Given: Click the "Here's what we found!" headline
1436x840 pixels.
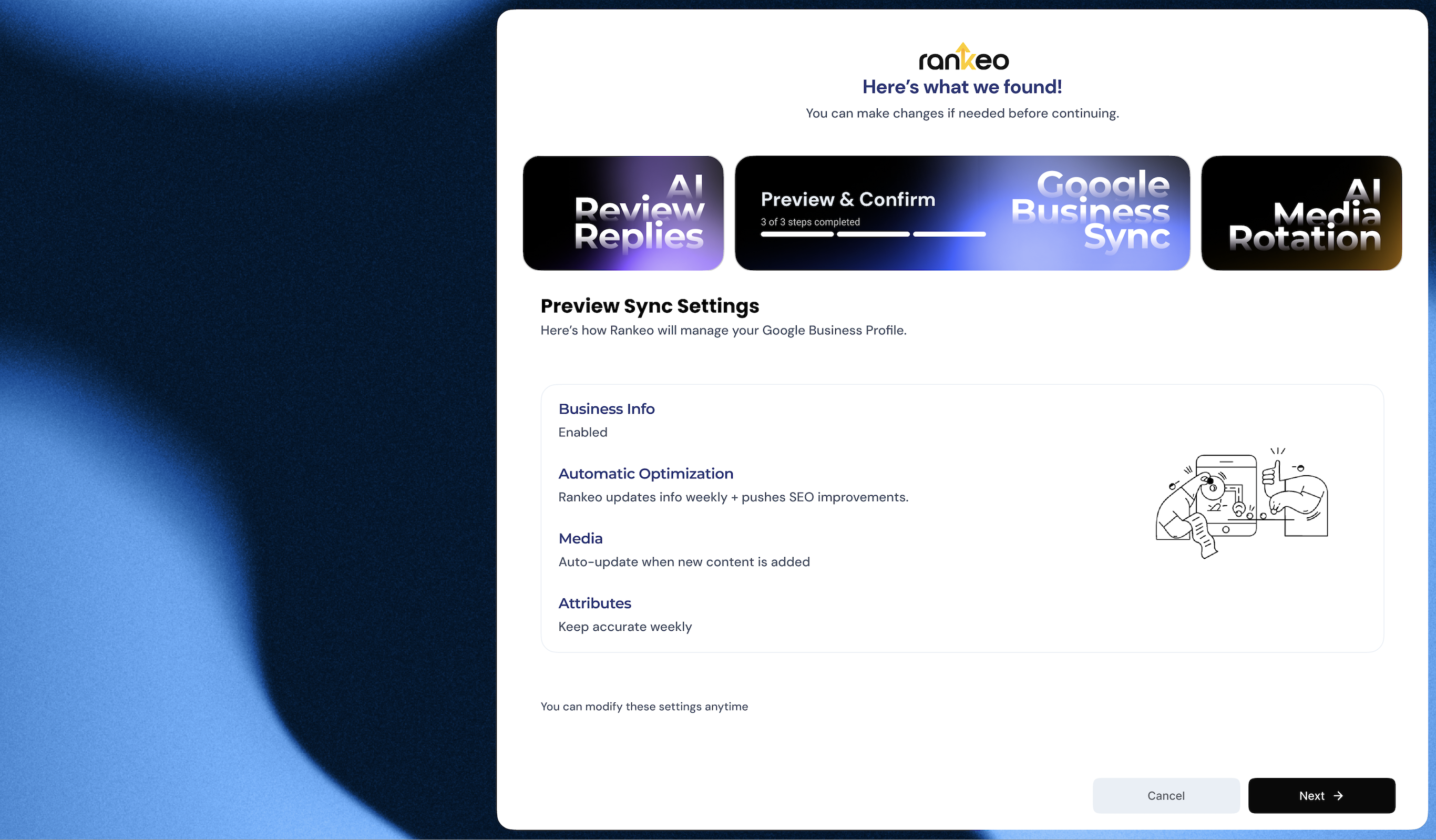Looking at the screenshot, I should (962, 87).
